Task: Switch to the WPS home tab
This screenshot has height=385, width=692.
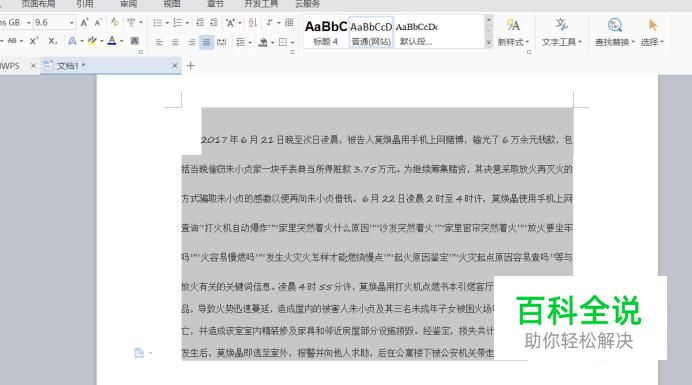Action: (x=10, y=66)
